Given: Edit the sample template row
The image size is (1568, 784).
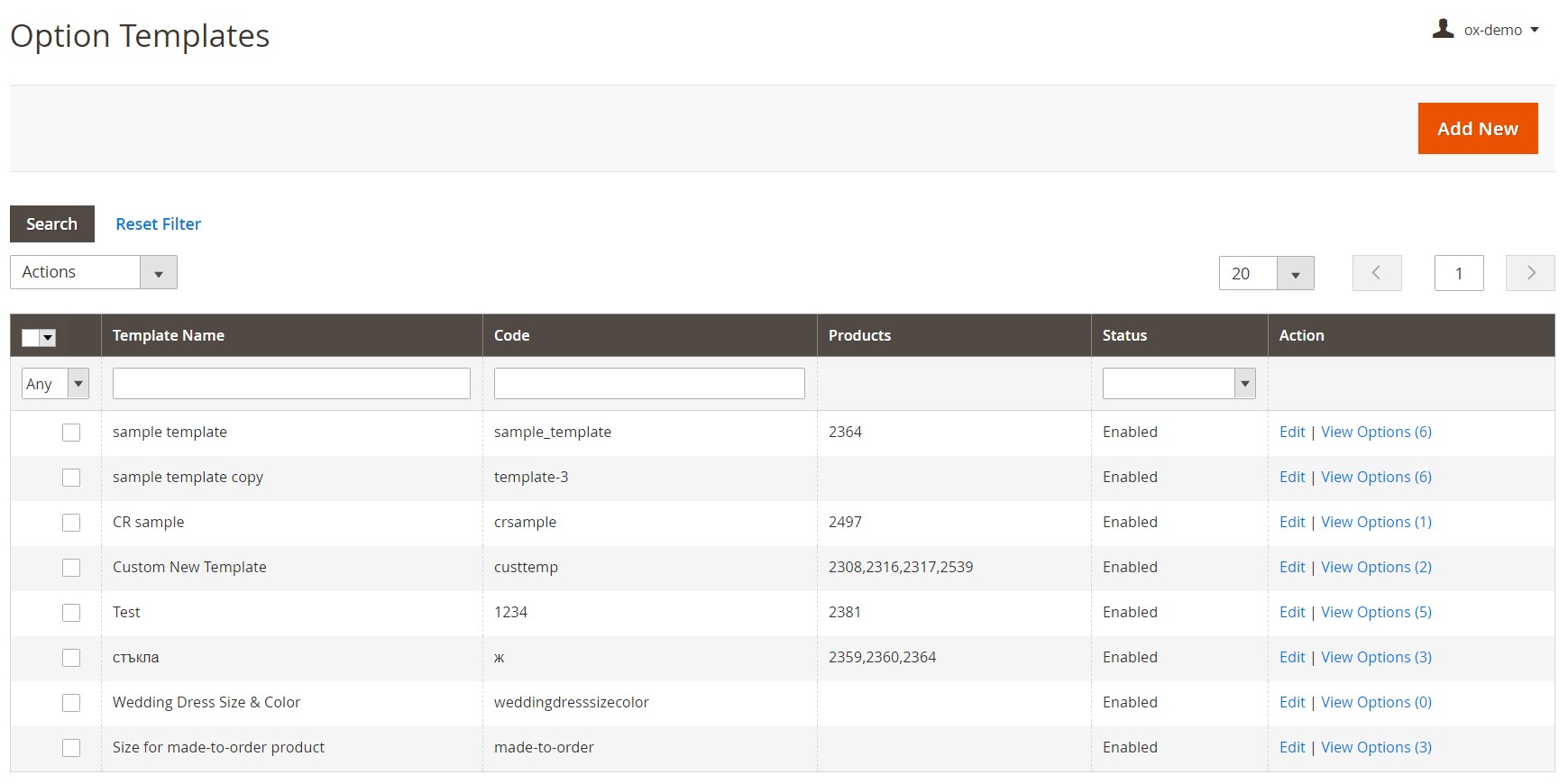Looking at the screenshot, I should (x=1292, y=432).
